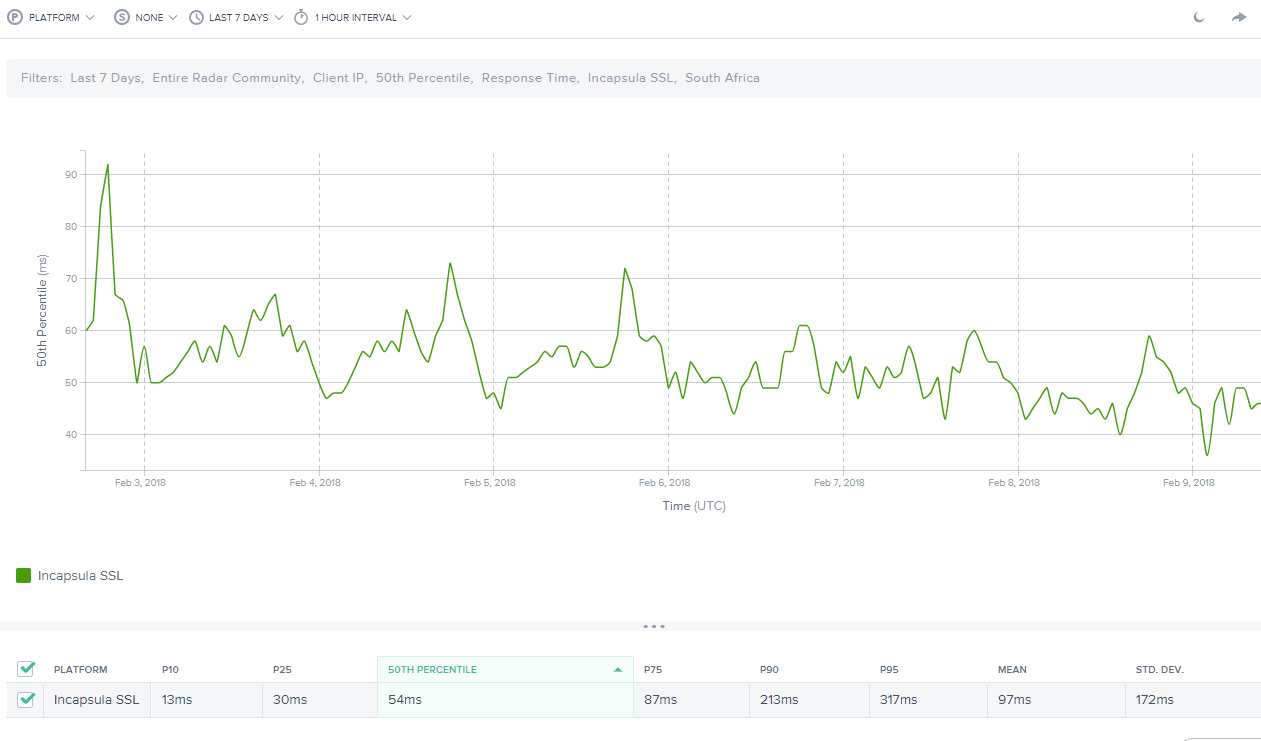Expand the 1 HOUR INTERVAL dropdown chevron
Screen dimensions: 1261x741
[407, 18]
